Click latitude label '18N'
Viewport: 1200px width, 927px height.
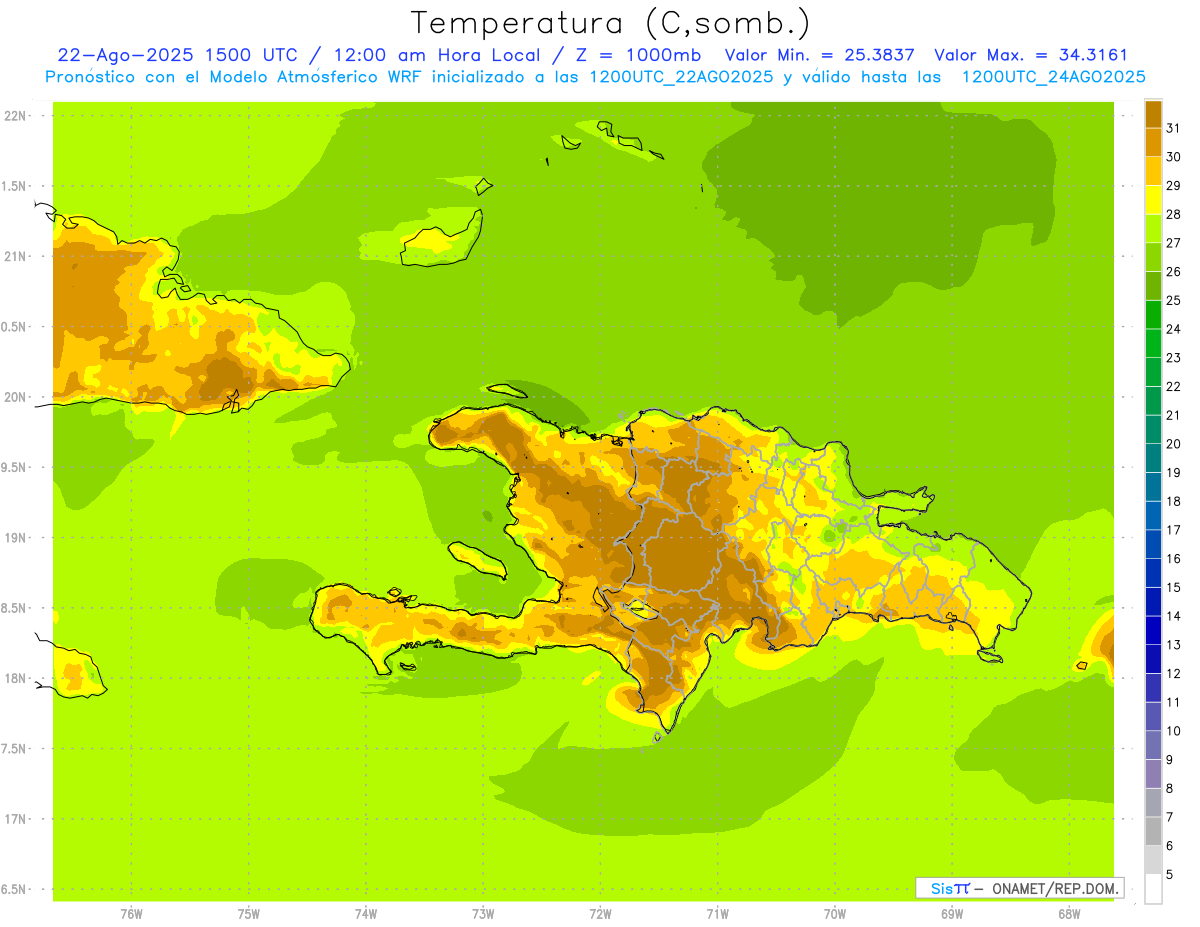(14, 678)
